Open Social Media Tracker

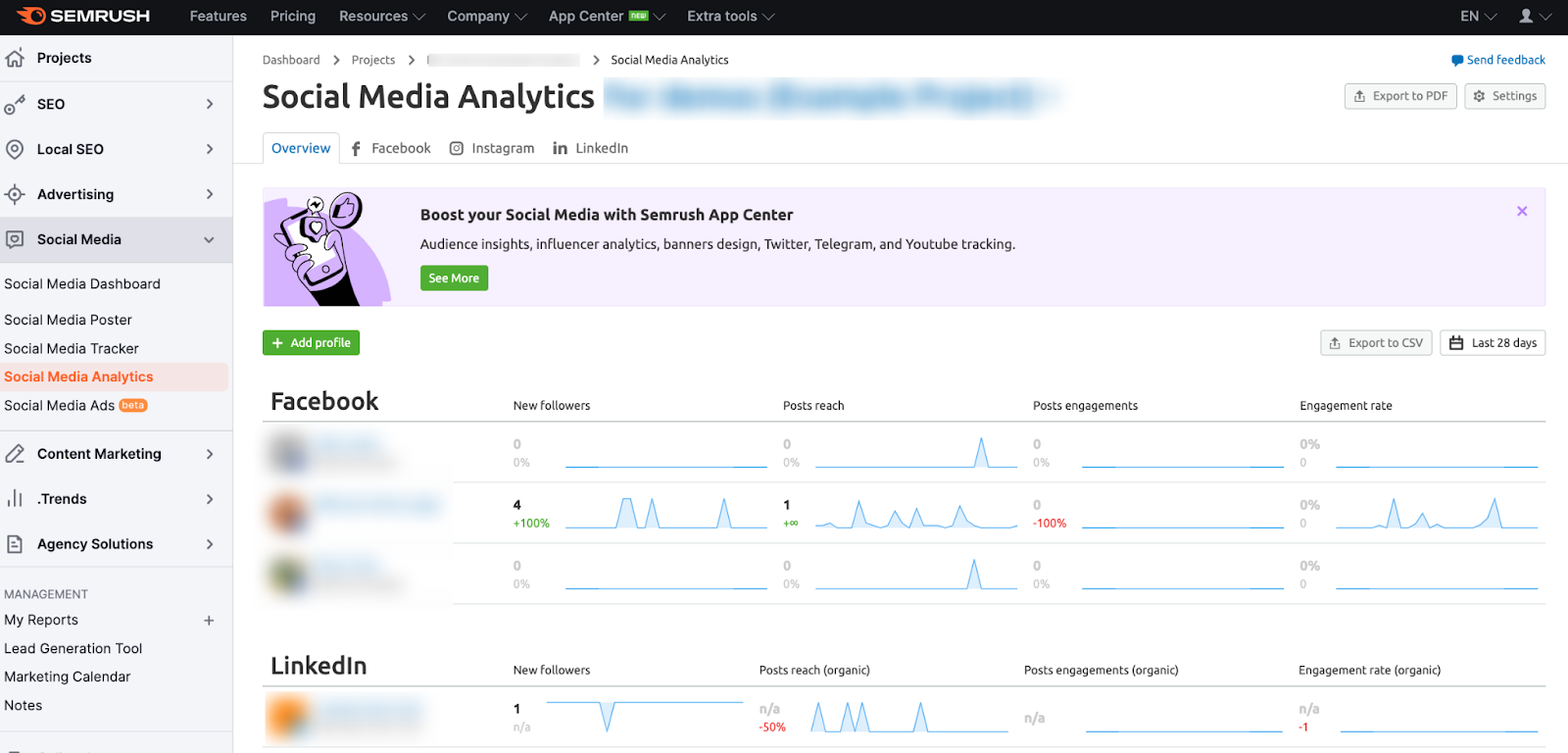(72, 348)
